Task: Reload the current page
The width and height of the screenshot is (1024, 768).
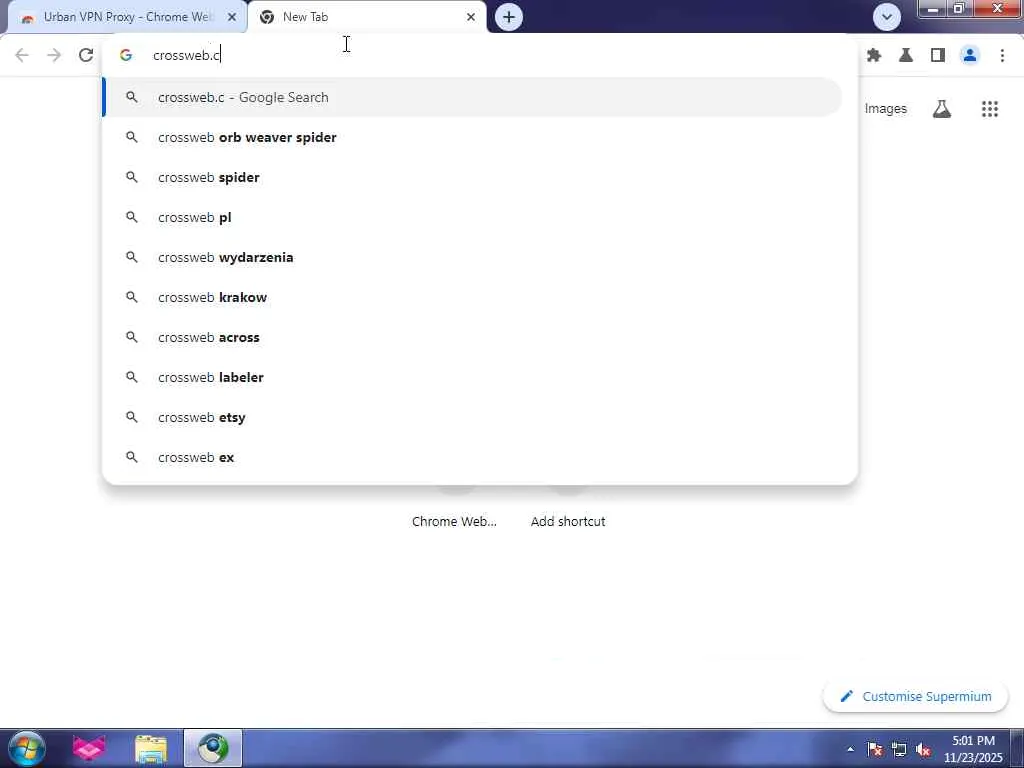Action: 86,56
